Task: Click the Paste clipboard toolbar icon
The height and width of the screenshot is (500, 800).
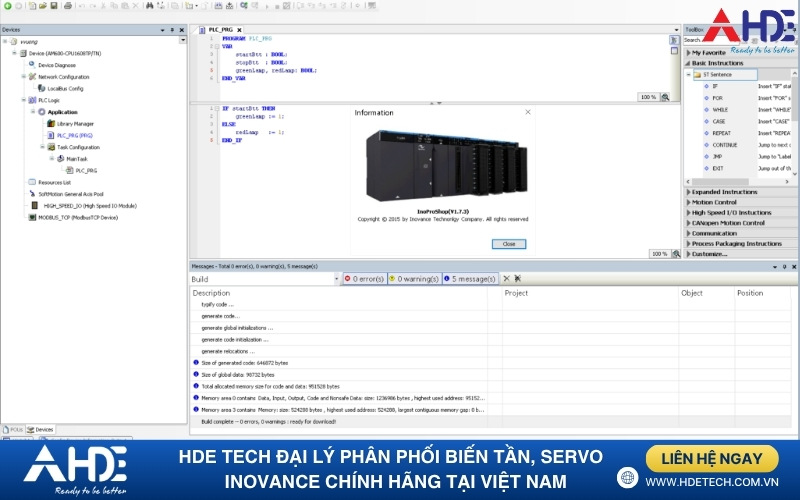Action: (124, 6)
